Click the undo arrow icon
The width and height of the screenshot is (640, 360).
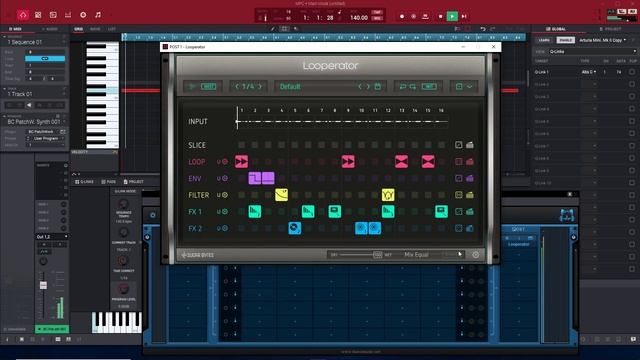pos(483,29)
